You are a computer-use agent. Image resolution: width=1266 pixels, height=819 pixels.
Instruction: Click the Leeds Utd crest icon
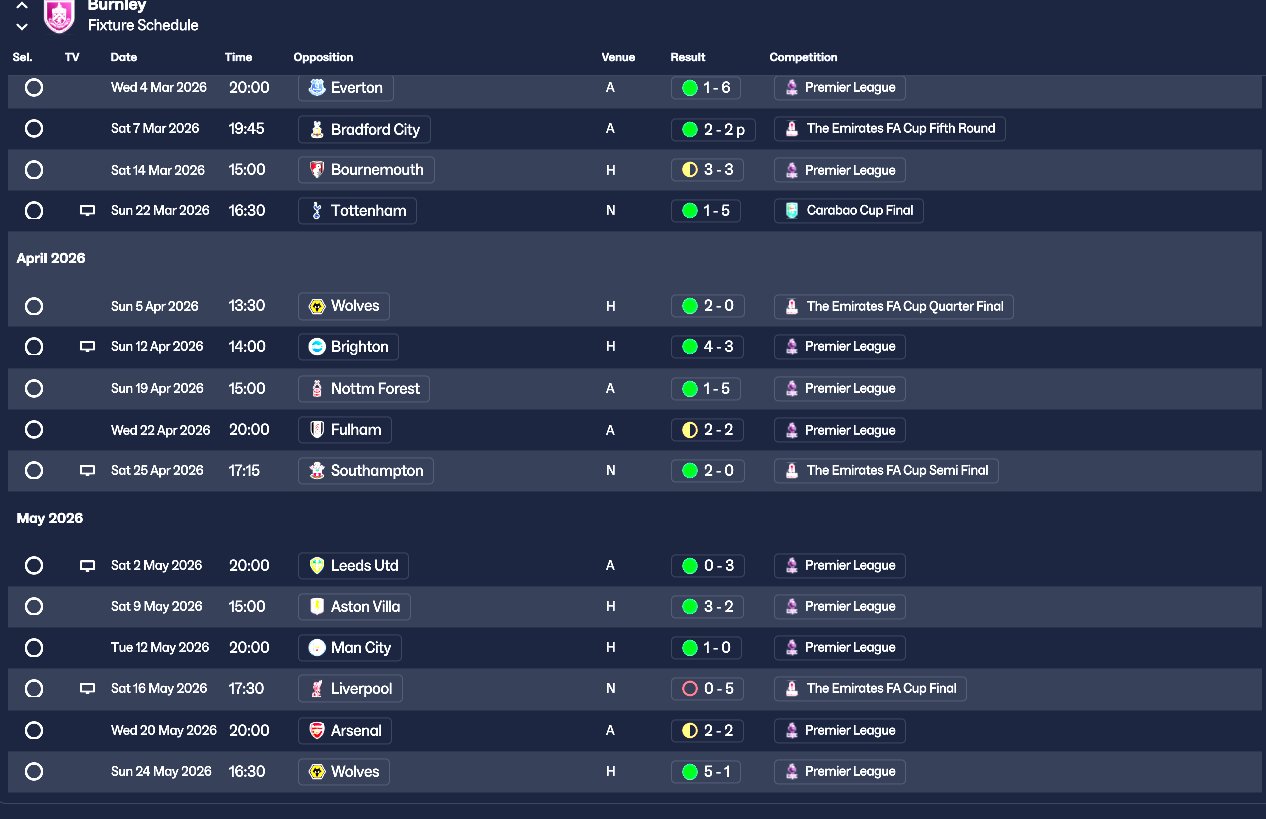click(x=316, y=566)
